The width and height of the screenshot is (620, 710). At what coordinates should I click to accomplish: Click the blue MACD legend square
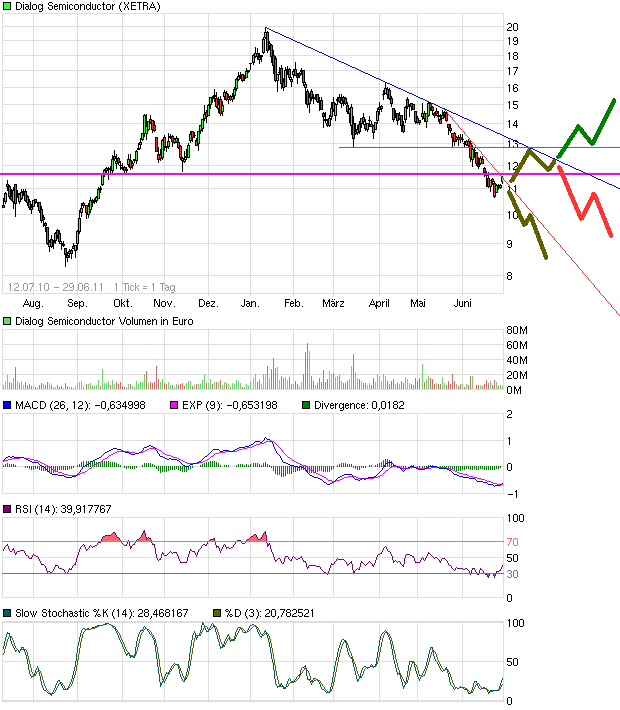pos(7,405)
